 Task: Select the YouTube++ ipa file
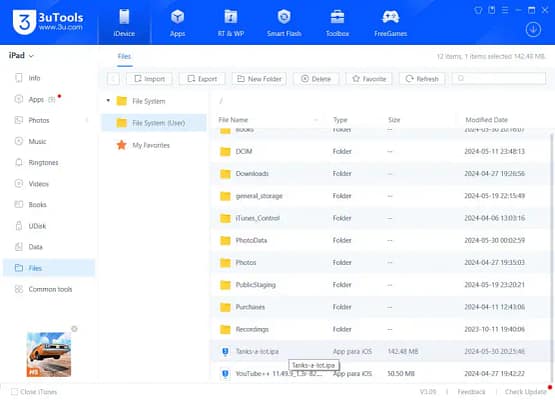(x=381, y=373)
